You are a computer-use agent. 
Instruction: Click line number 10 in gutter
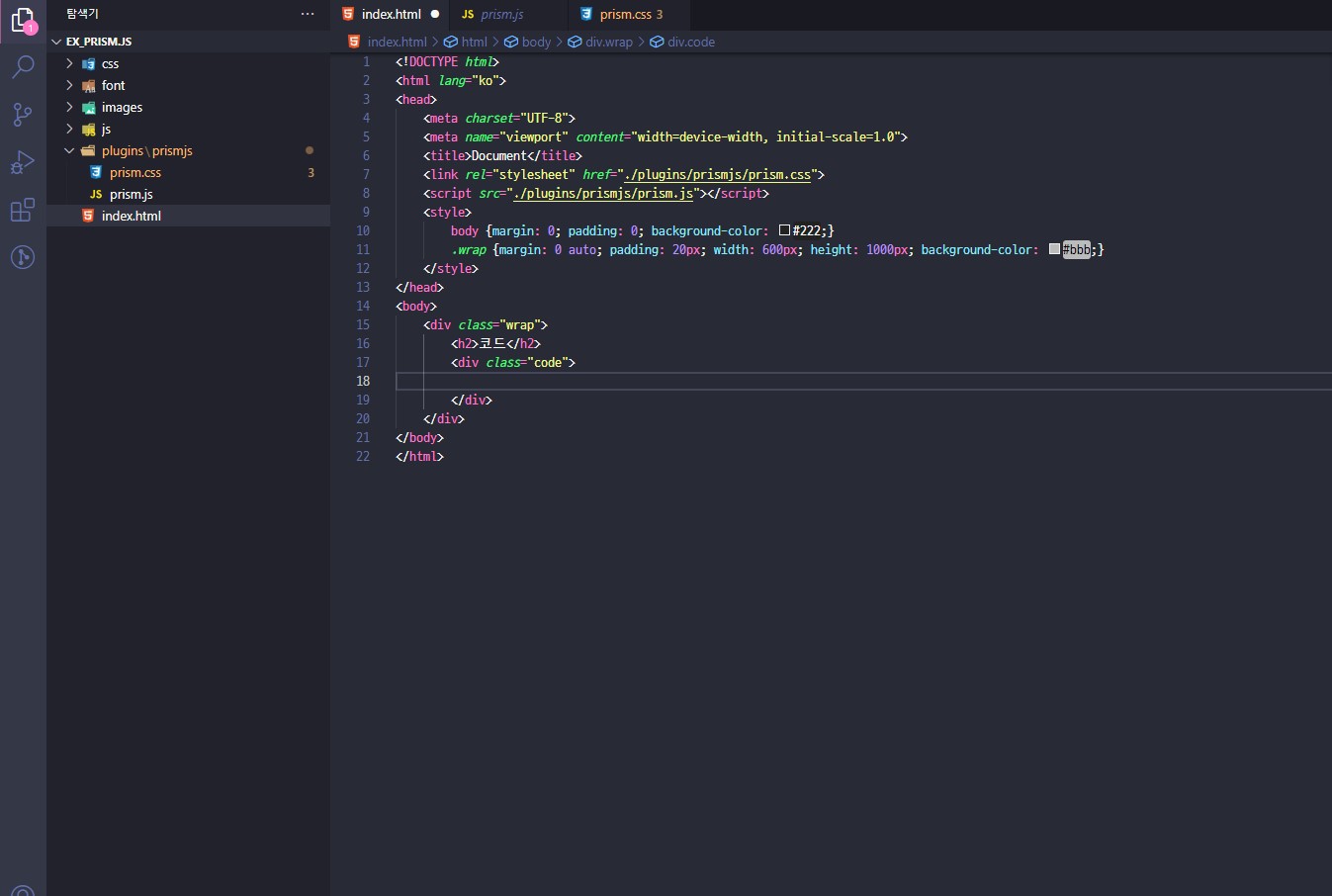tap(363, 230)
